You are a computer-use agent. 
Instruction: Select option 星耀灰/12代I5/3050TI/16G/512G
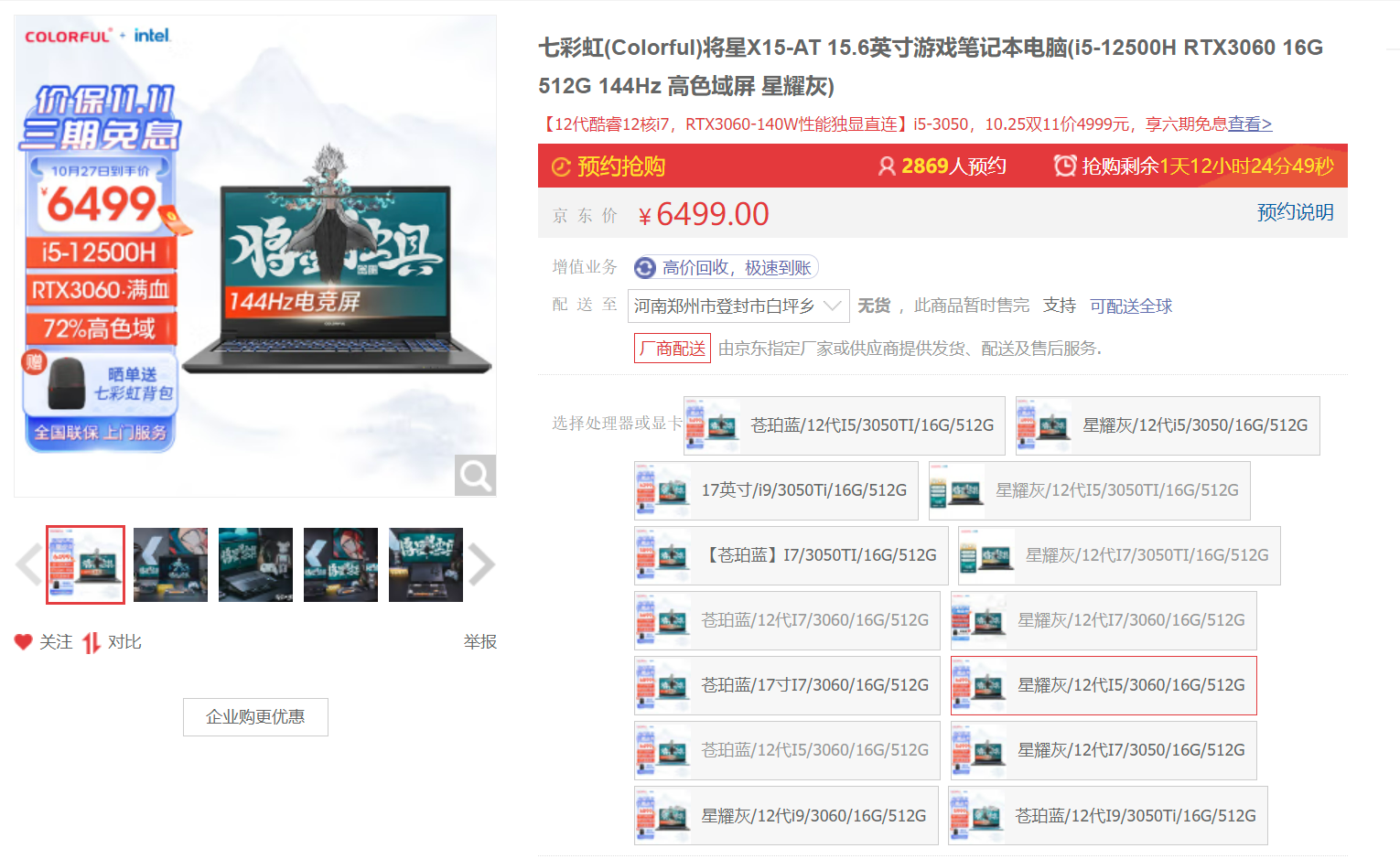tap(1089, 490)
